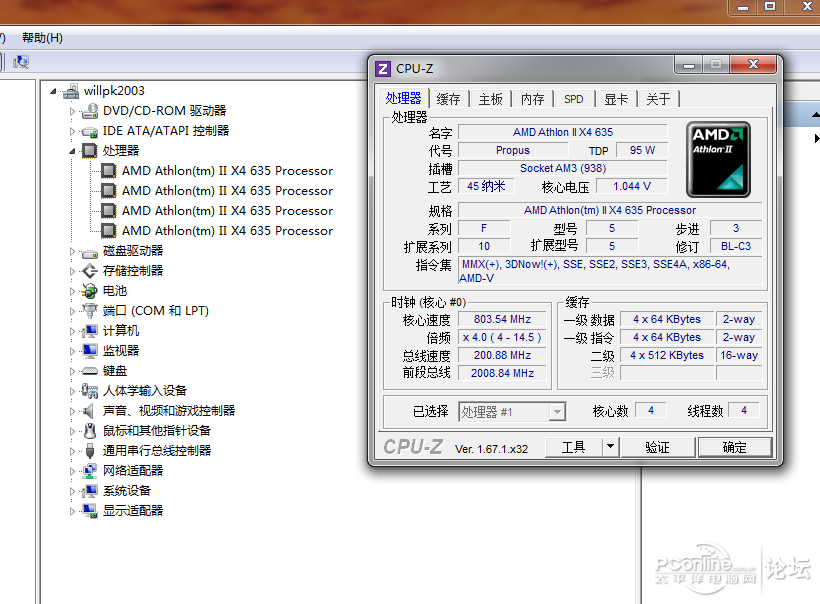Click the TDP value 95 W

click(642, 151)
